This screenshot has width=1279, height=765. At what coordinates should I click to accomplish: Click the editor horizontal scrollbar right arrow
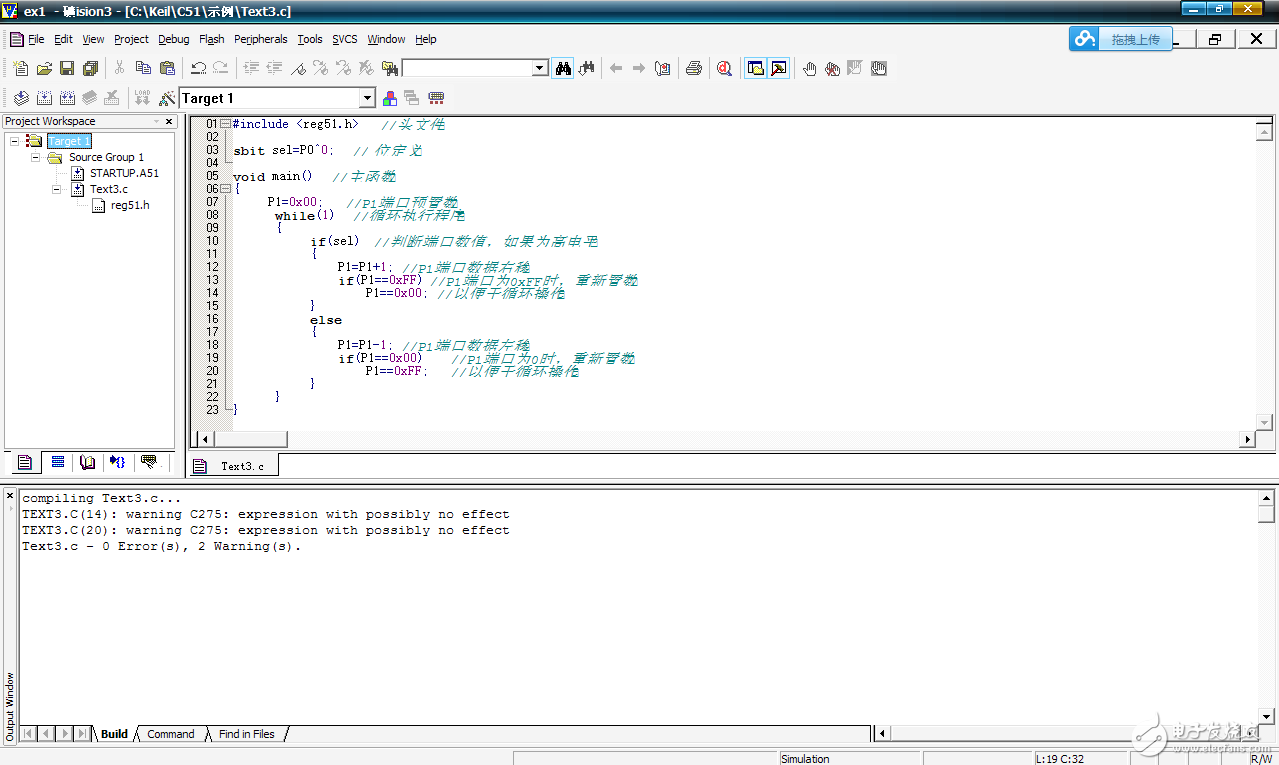click(1247, 439)
